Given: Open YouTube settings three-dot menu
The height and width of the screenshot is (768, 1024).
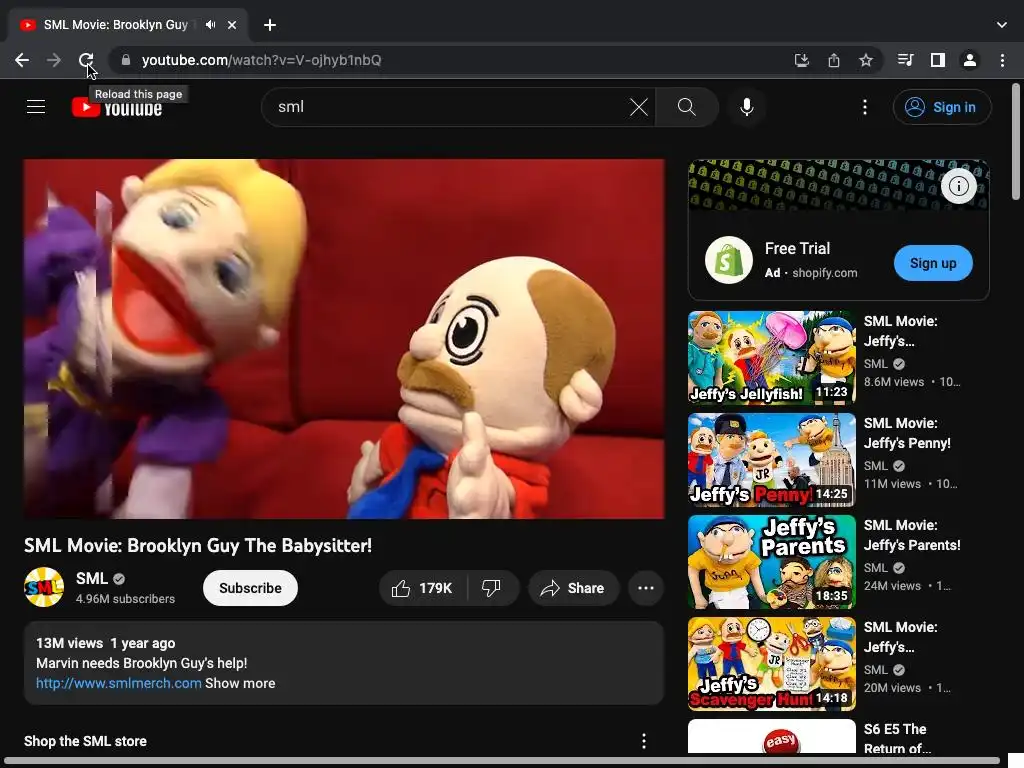Looking at the screenshot, I should click(865, 107).
